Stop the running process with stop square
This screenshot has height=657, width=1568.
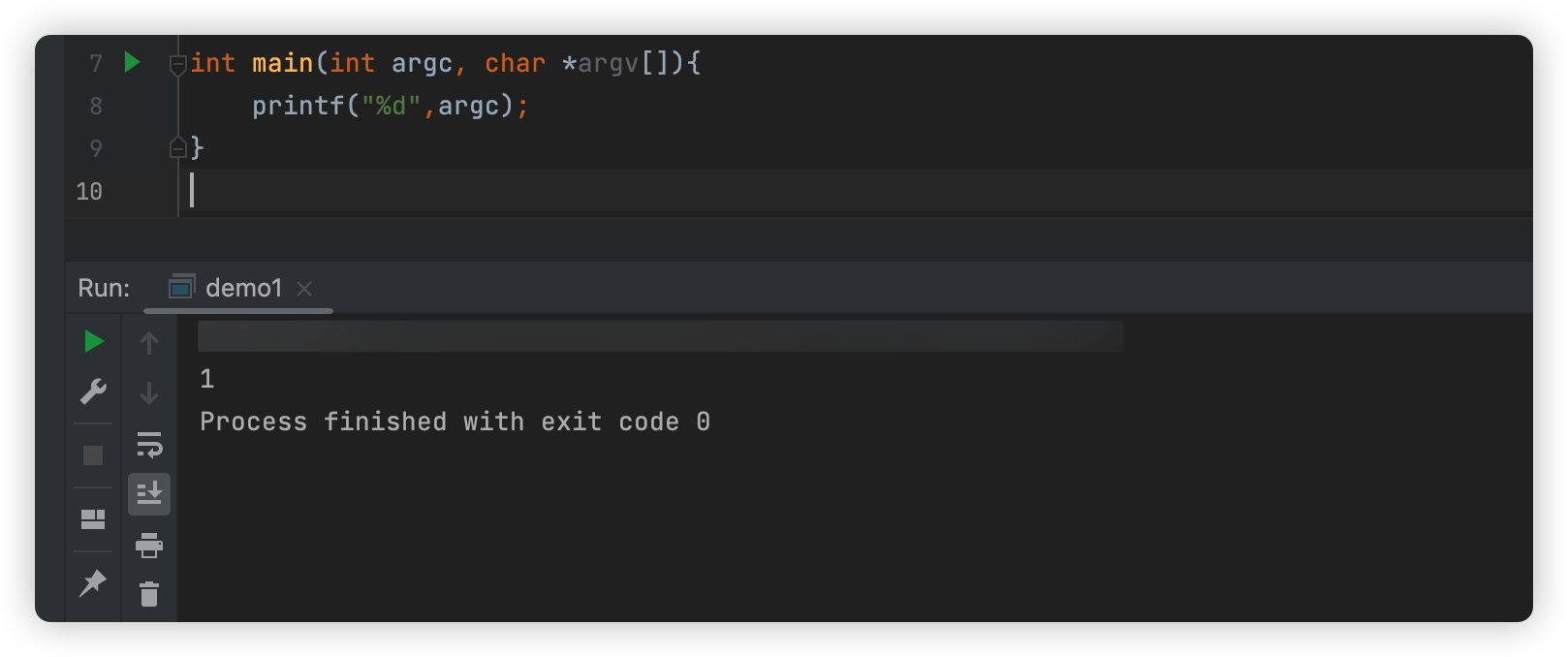[93, 455]
